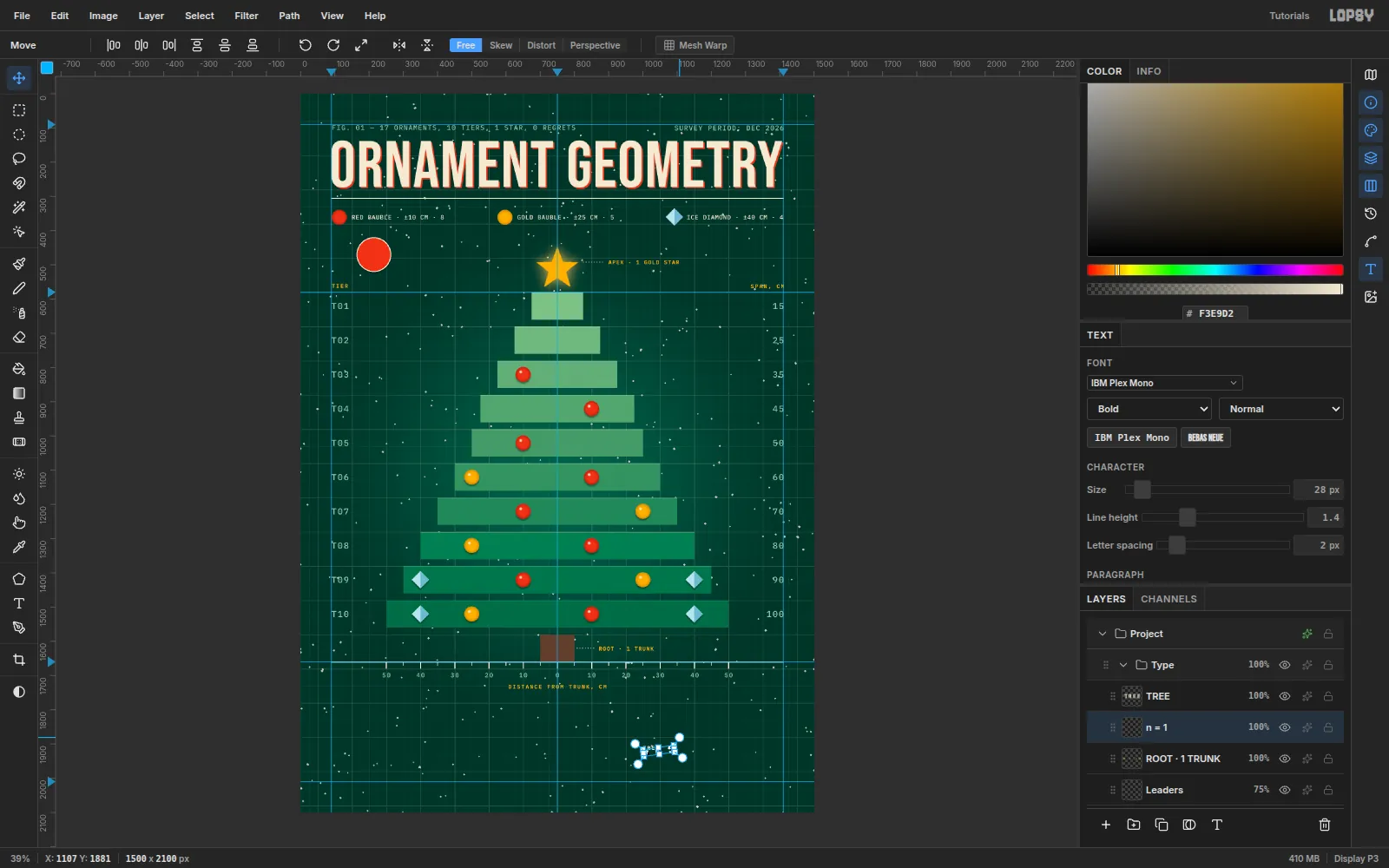Click the flip vertical icon
Viewport: 1389px width, 868px height.
[x=427, y=45]
